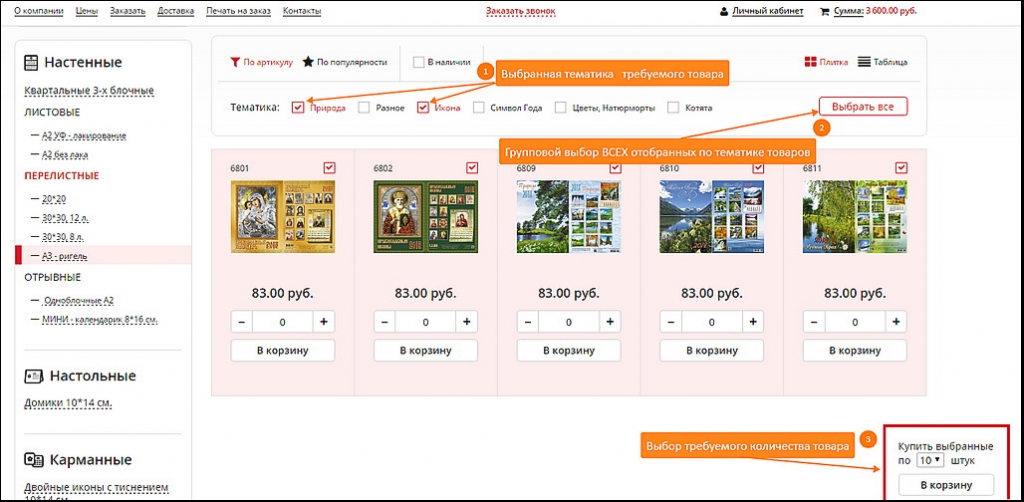The width and height of the screenshot is (1024, 502).
Task: Click Заказать звонок link
Action: pos(518,11)
